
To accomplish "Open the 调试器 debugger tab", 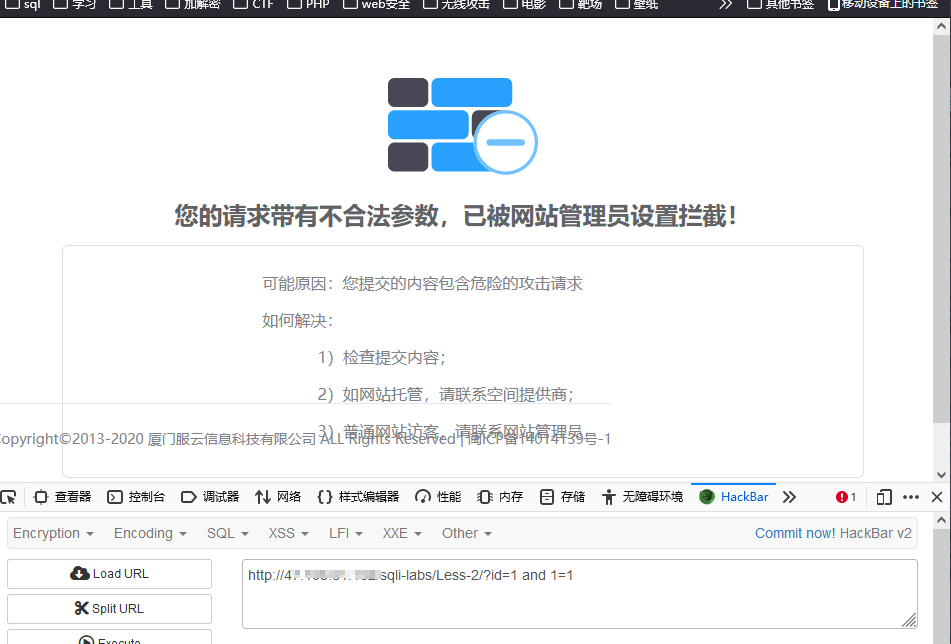I will click(210, 497).
